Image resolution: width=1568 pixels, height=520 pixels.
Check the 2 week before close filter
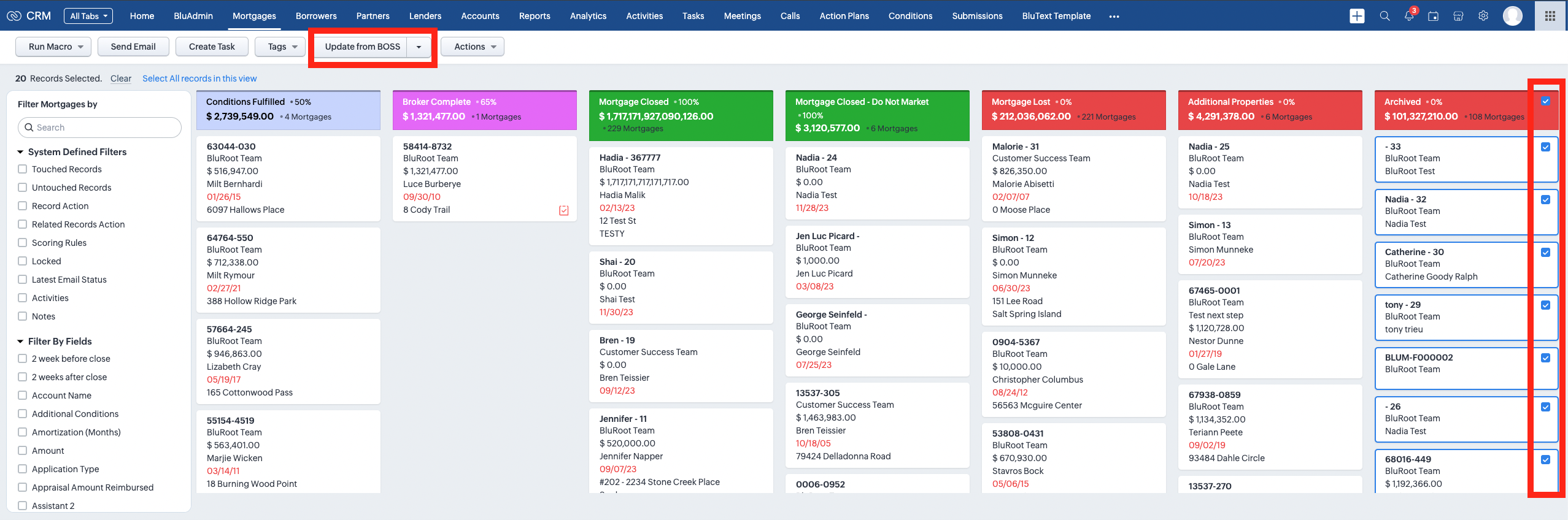[x=23, y=359]
